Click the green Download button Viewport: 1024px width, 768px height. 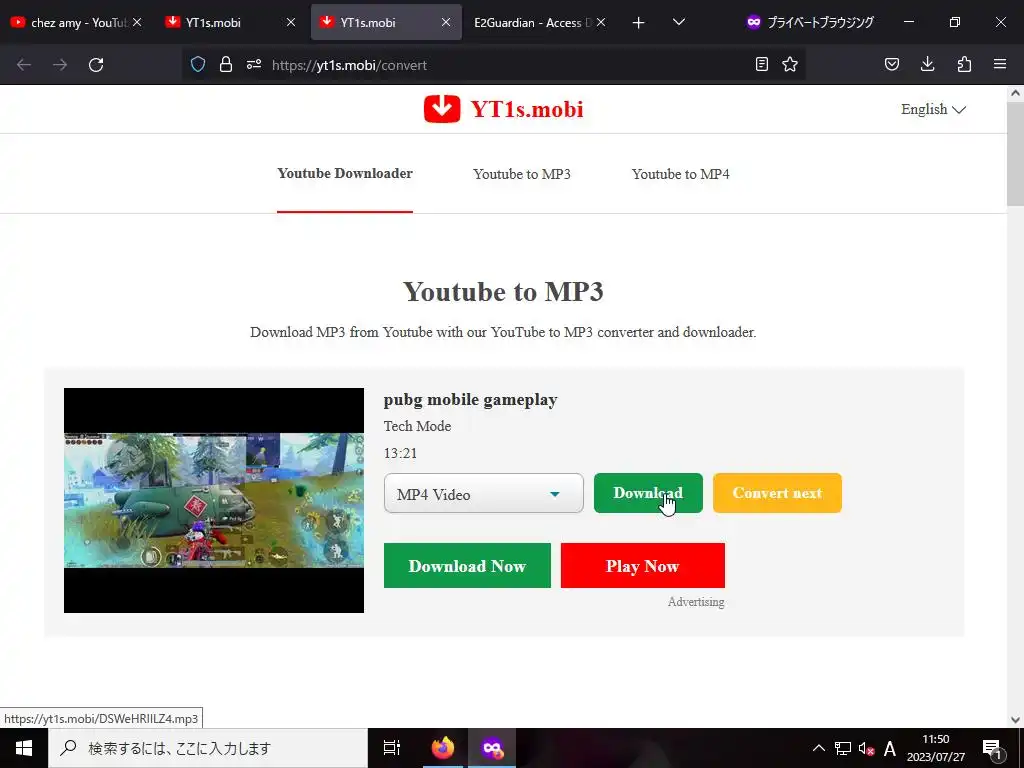pyautogui.click(x=648, y=493)
